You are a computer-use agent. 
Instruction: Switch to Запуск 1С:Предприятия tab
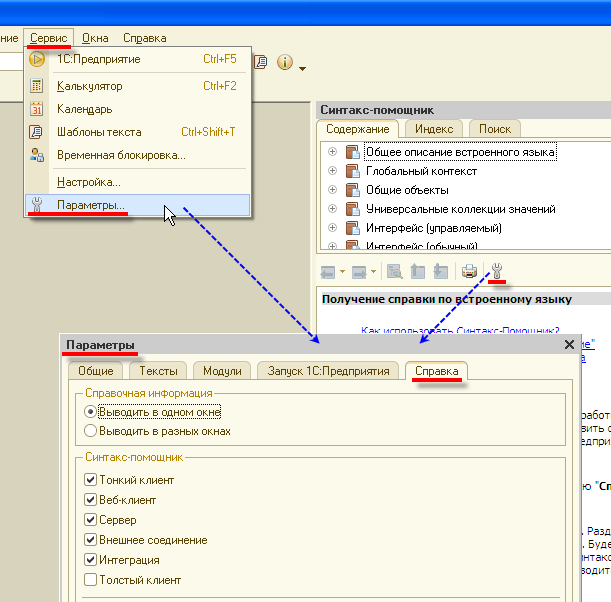[328, 371]
